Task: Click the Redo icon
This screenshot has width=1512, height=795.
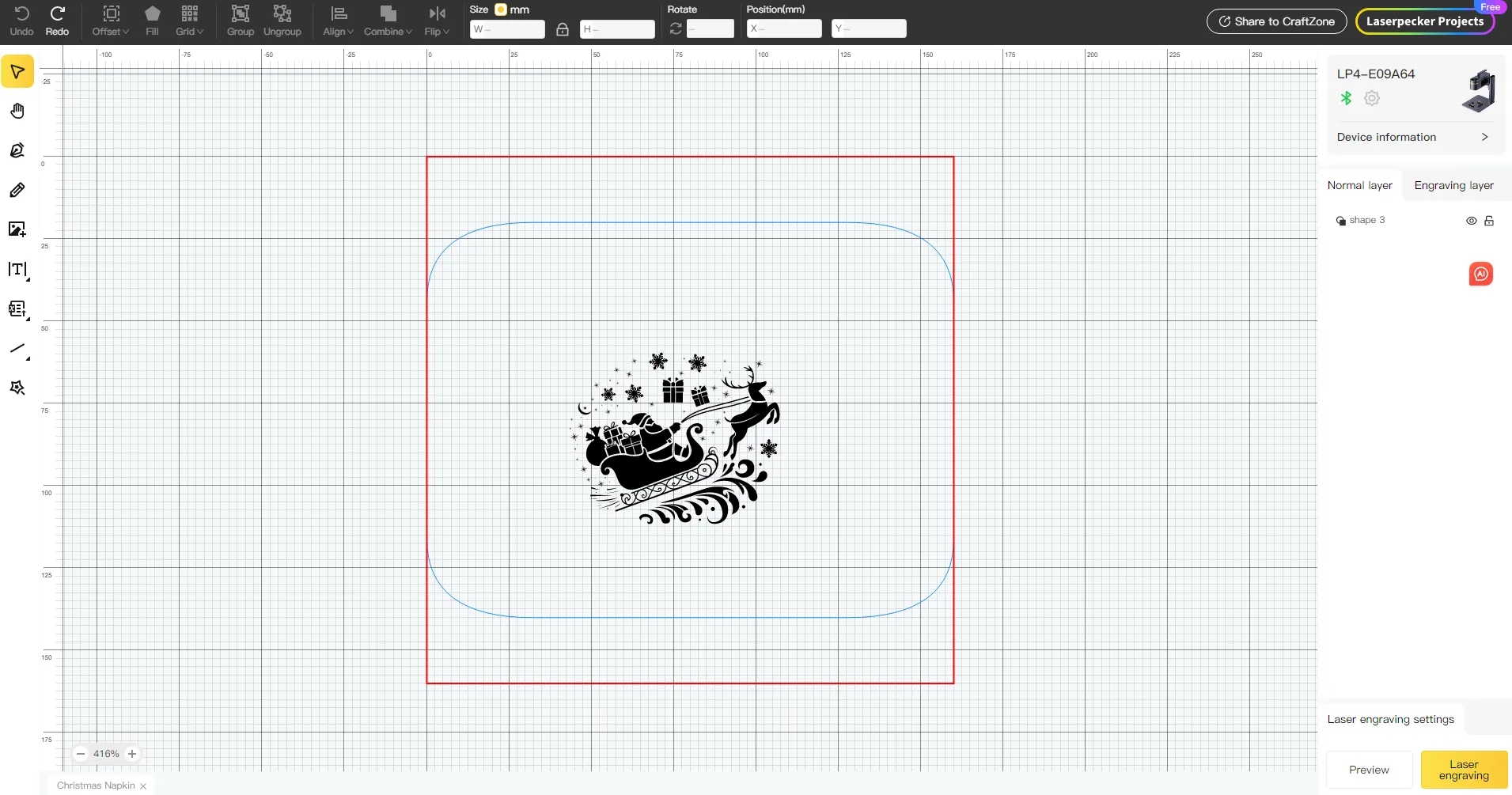Action: 57,21
